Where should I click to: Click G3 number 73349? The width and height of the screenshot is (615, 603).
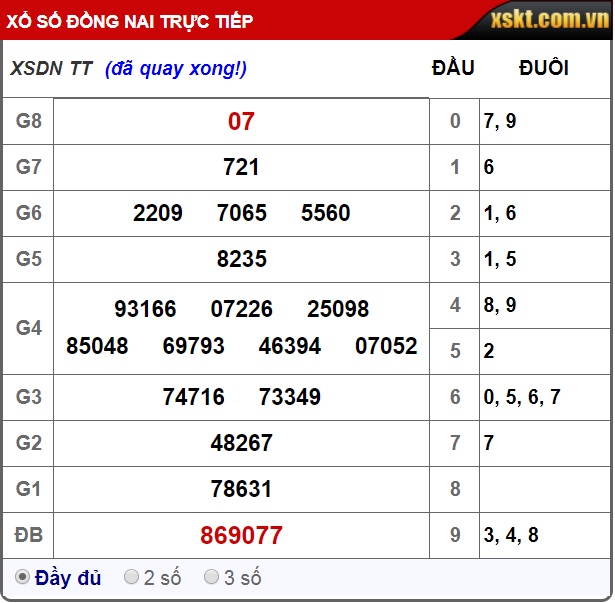click(x=289, y=397)
